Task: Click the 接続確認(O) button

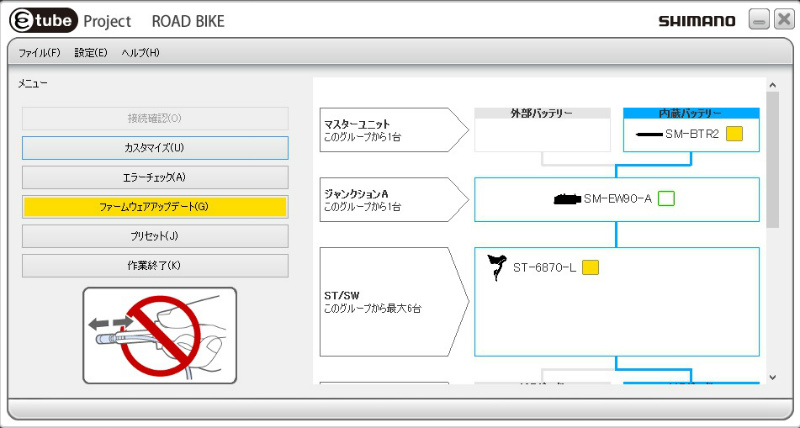Action: pyautogui.click(x=155, y=118)
